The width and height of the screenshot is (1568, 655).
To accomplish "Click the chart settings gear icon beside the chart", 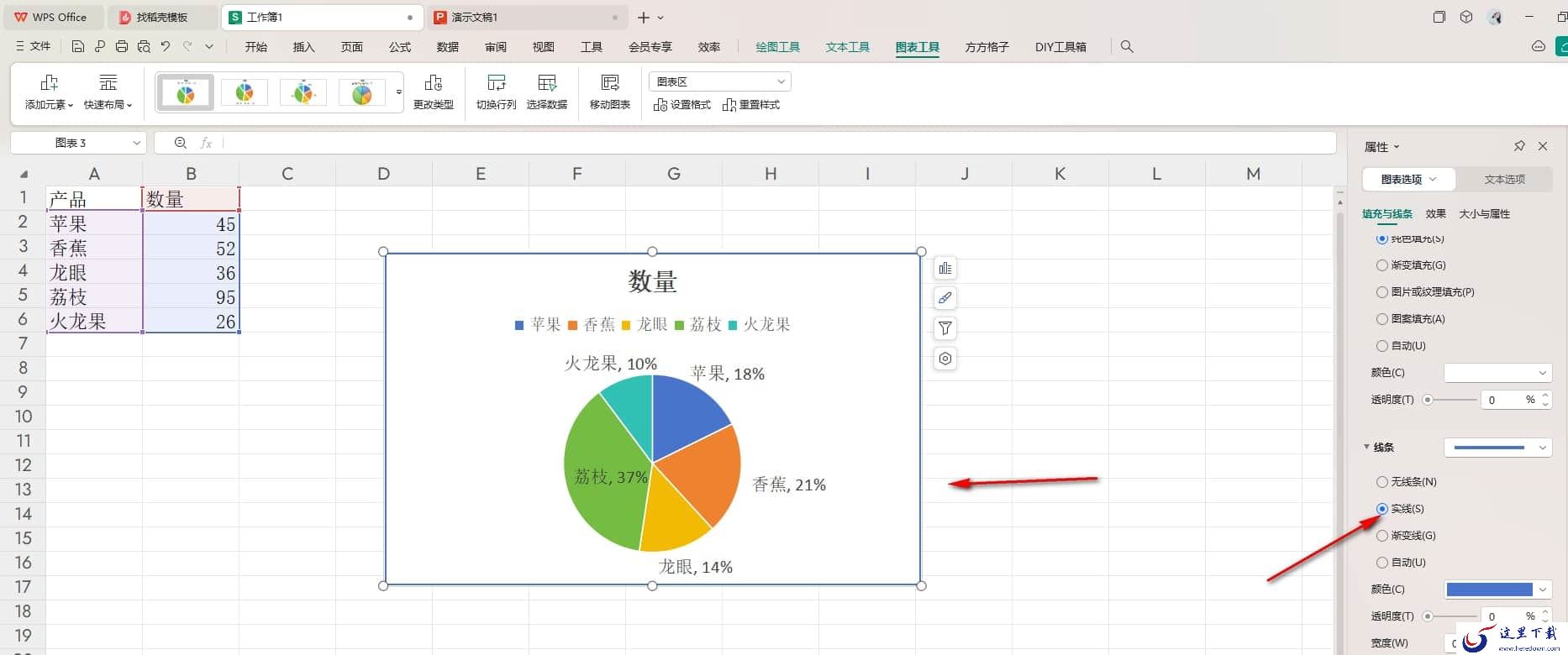I will 945,359.
